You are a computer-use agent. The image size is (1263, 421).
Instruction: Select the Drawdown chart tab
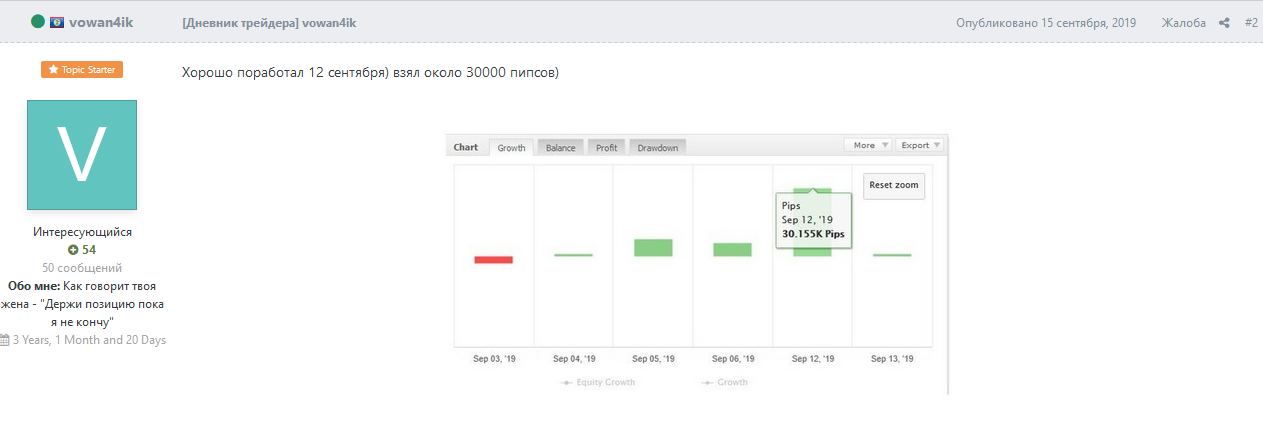657,147
